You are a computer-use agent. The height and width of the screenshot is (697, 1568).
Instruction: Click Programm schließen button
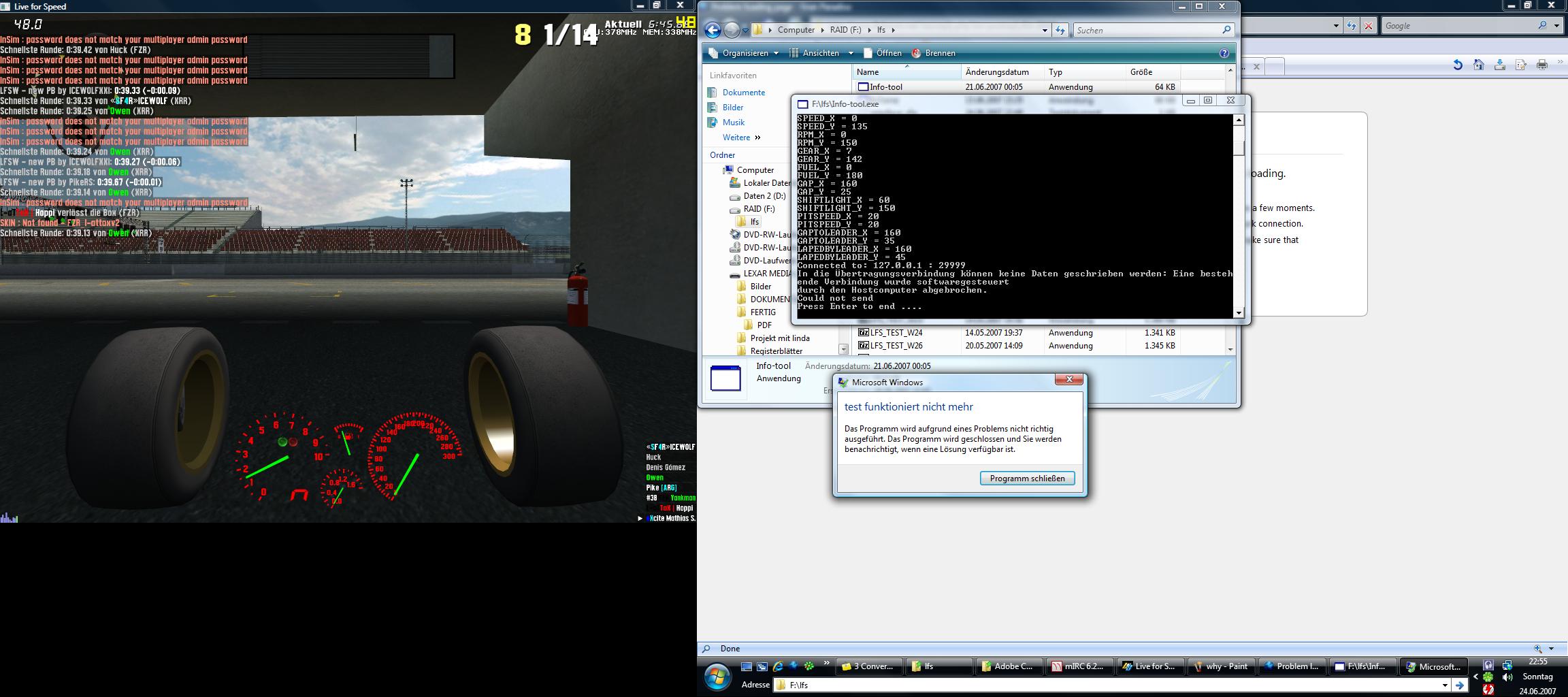1027,479
